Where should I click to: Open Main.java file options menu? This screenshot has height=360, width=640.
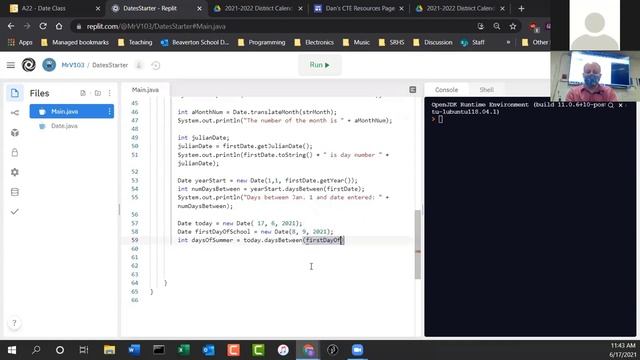click(109, 111)
